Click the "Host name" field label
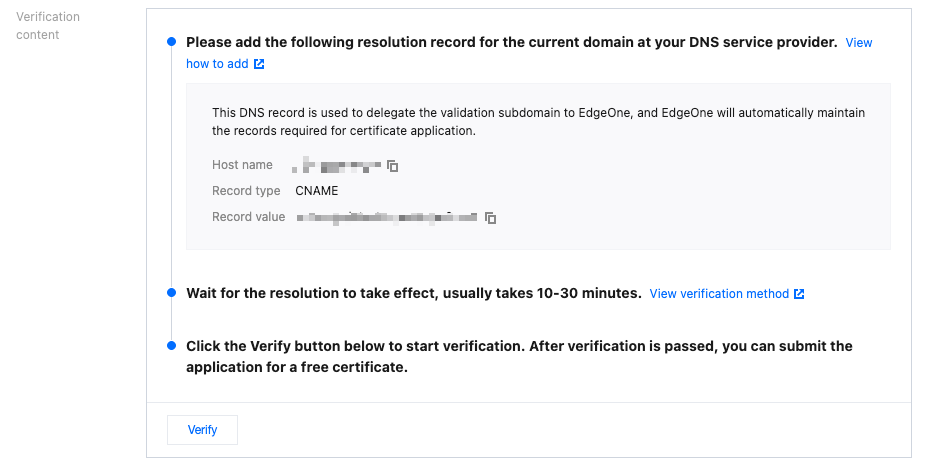The width and height of the screenshot is (931, 469). click(242, 165)
